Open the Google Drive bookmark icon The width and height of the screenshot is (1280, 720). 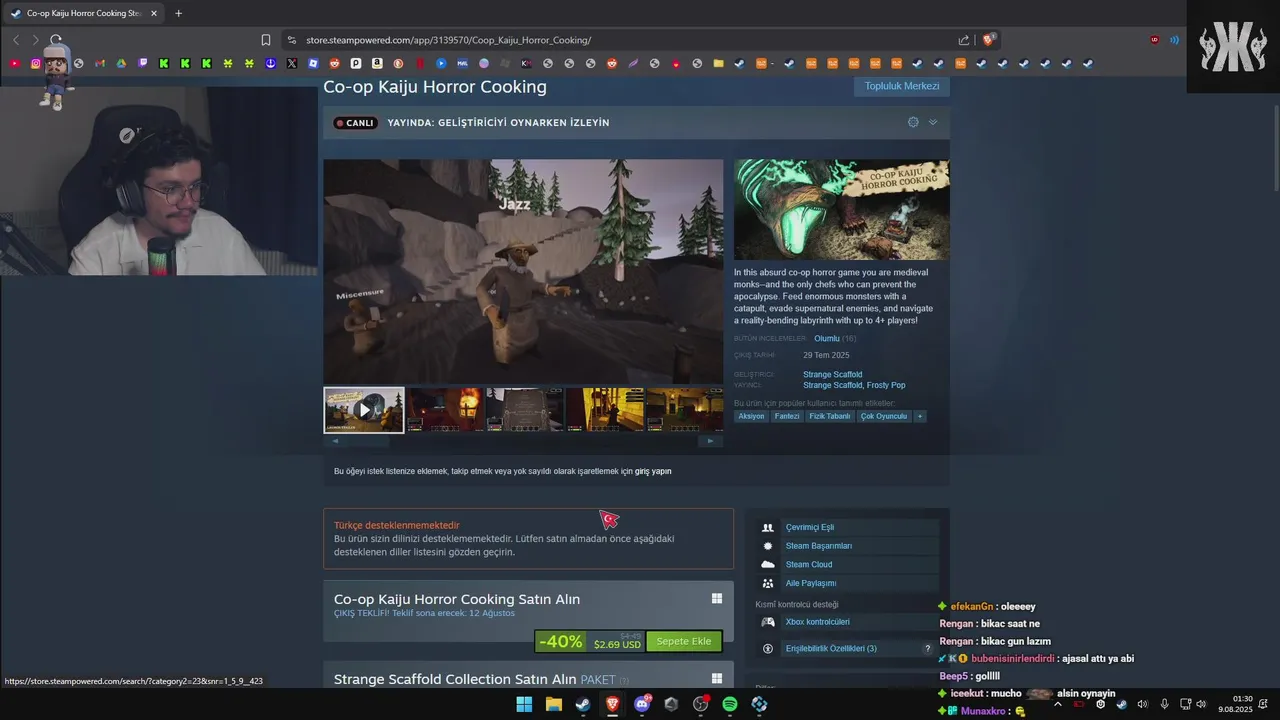[x=121, y=63]
